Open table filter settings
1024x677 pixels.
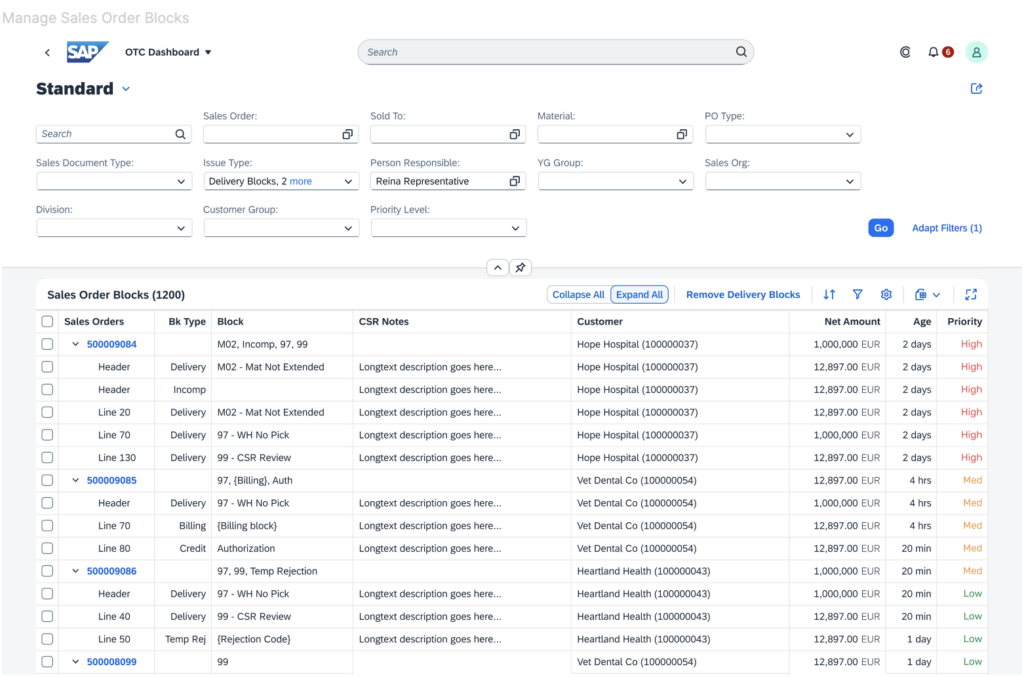coord(857,294)
